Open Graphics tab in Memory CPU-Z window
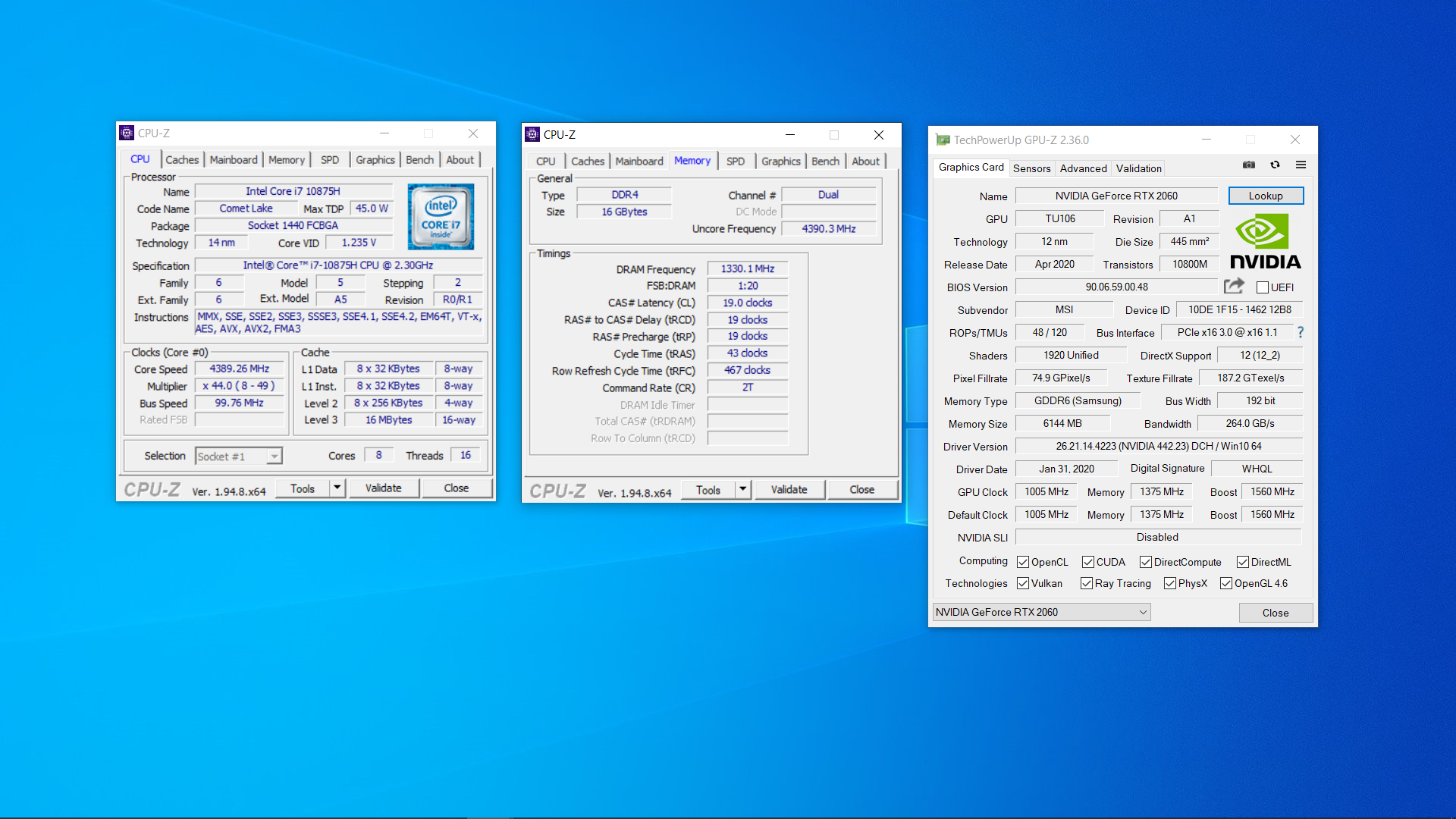 (x=781, y=161)
